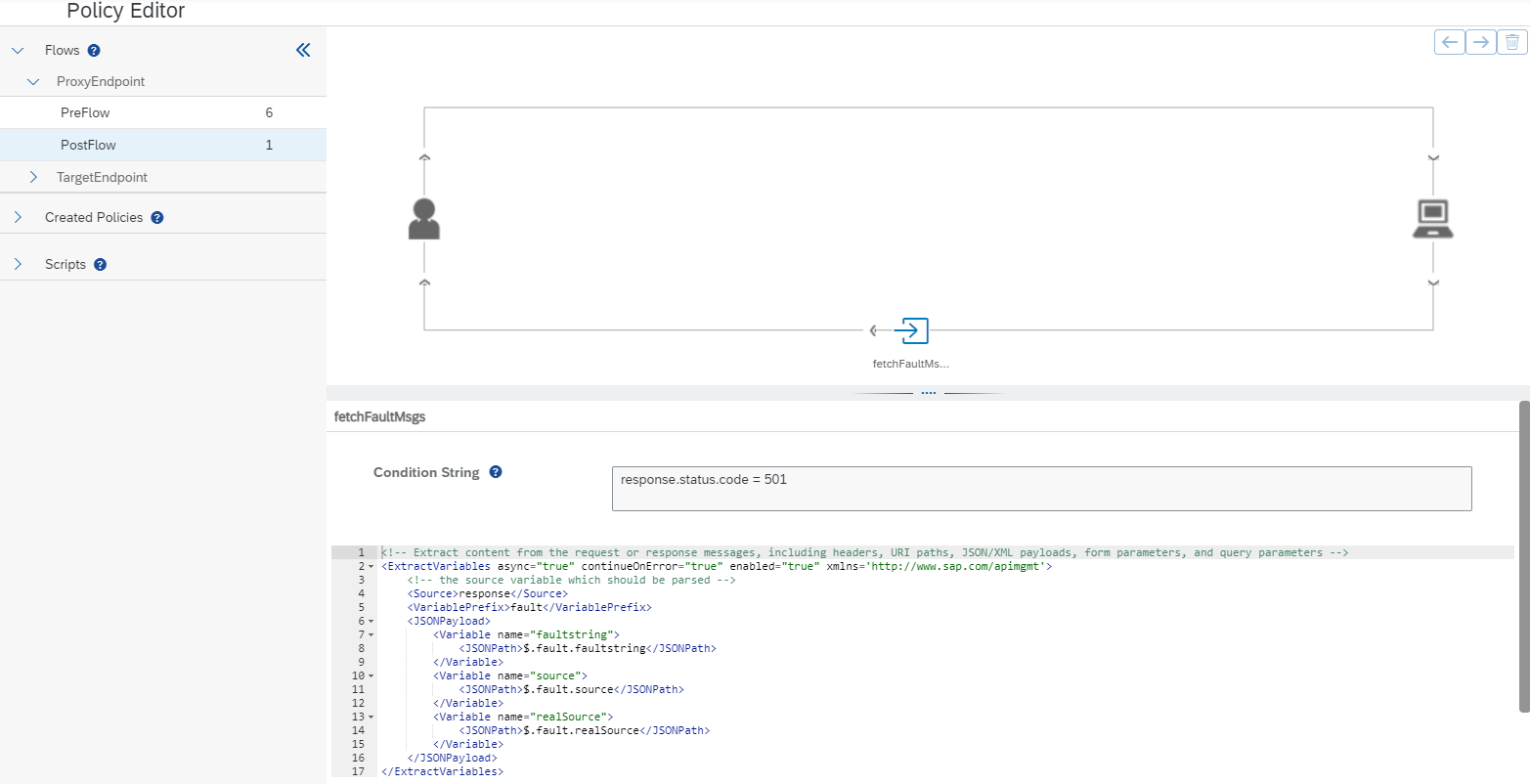Open the Created Policies help icon
The image size is (1530, 784).
[157, 218]
